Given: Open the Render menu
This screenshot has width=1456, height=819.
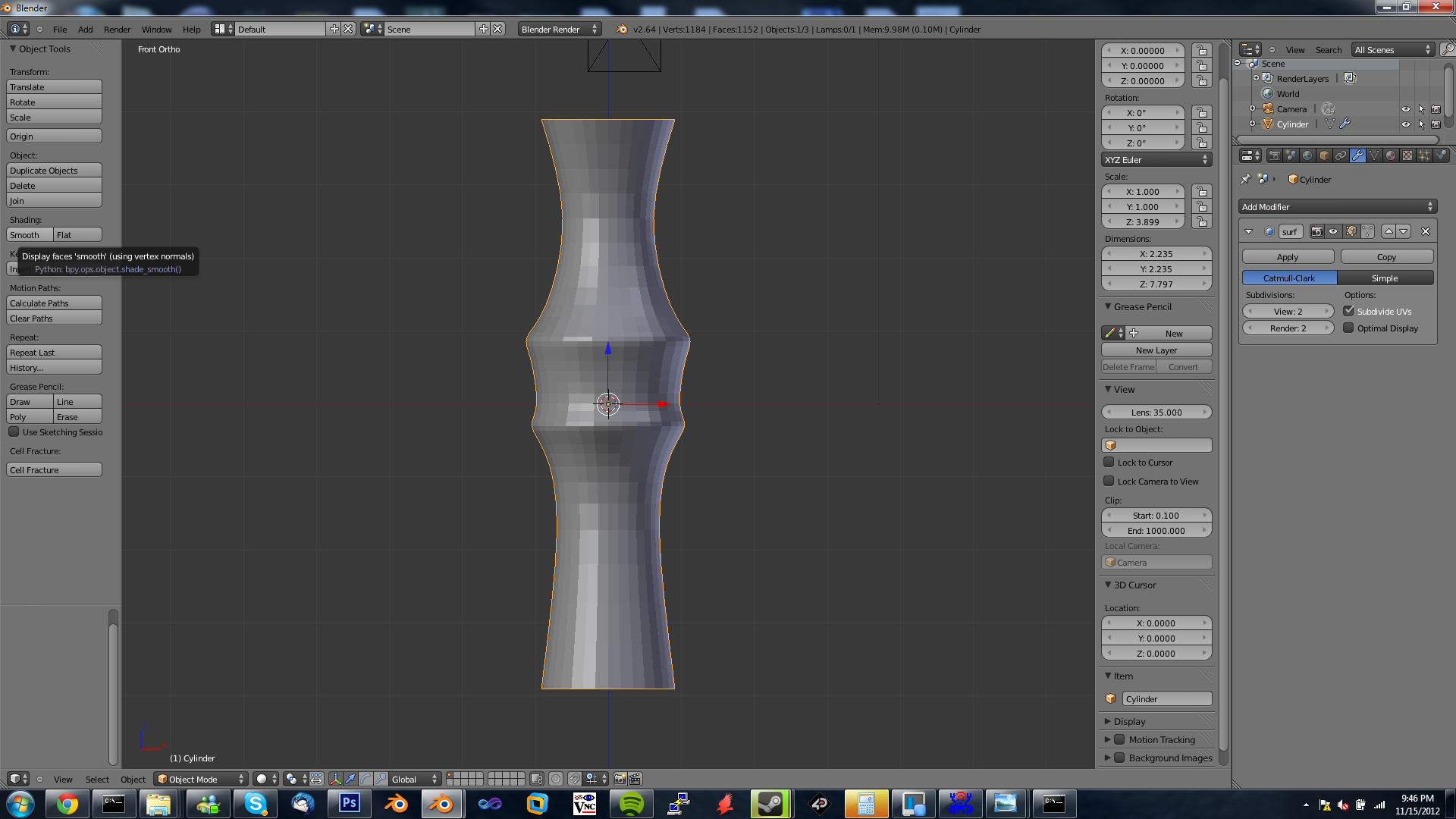Looking at the screenshot, I should 117,30.
